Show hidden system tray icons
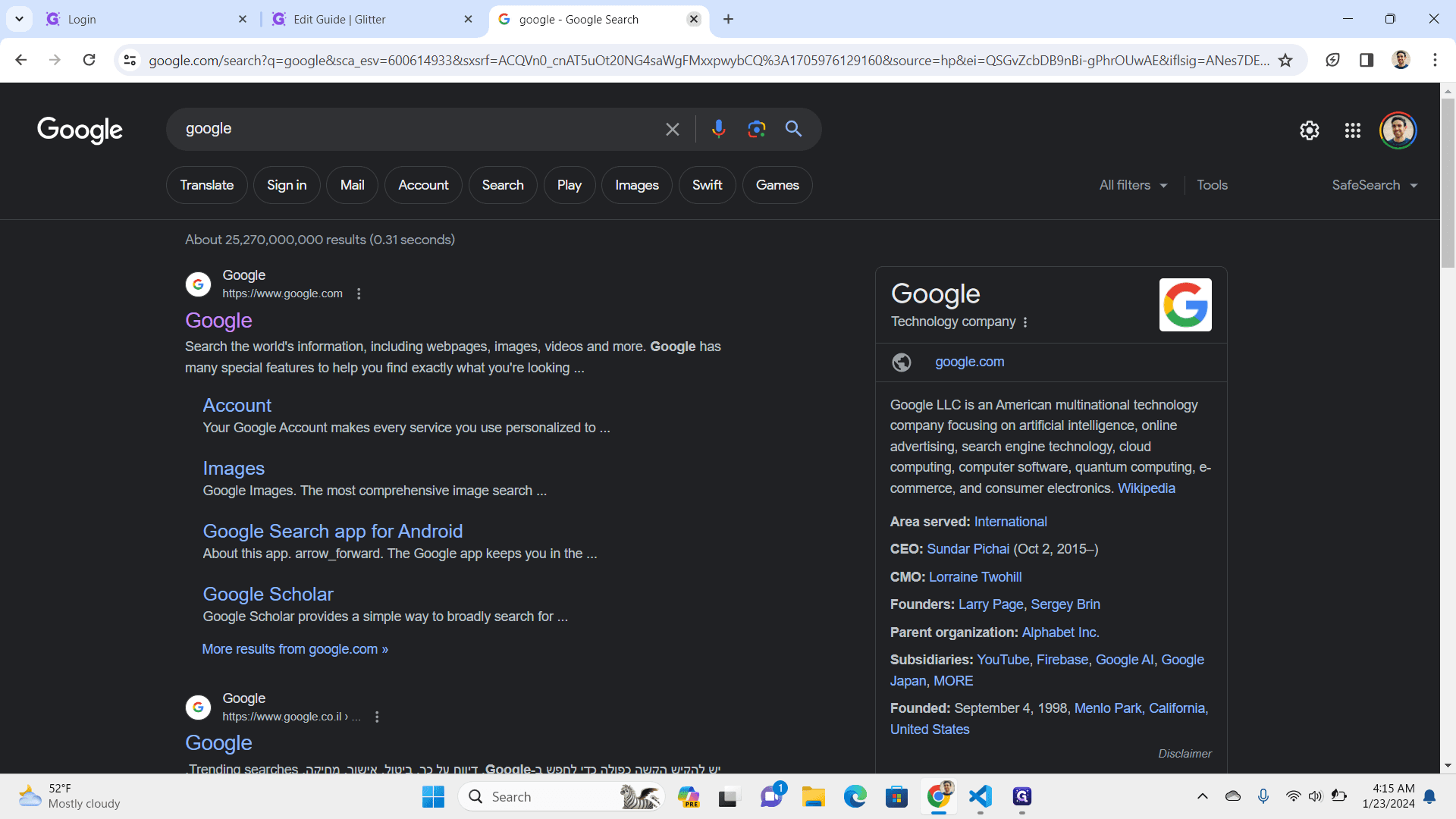 [1203, 796]
